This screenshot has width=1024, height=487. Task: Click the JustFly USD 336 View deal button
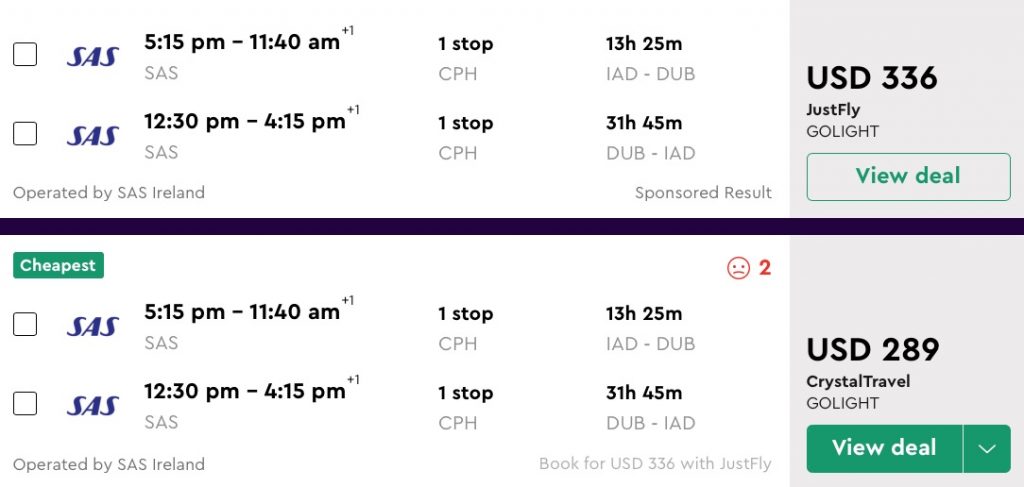(x=908, y=177)
